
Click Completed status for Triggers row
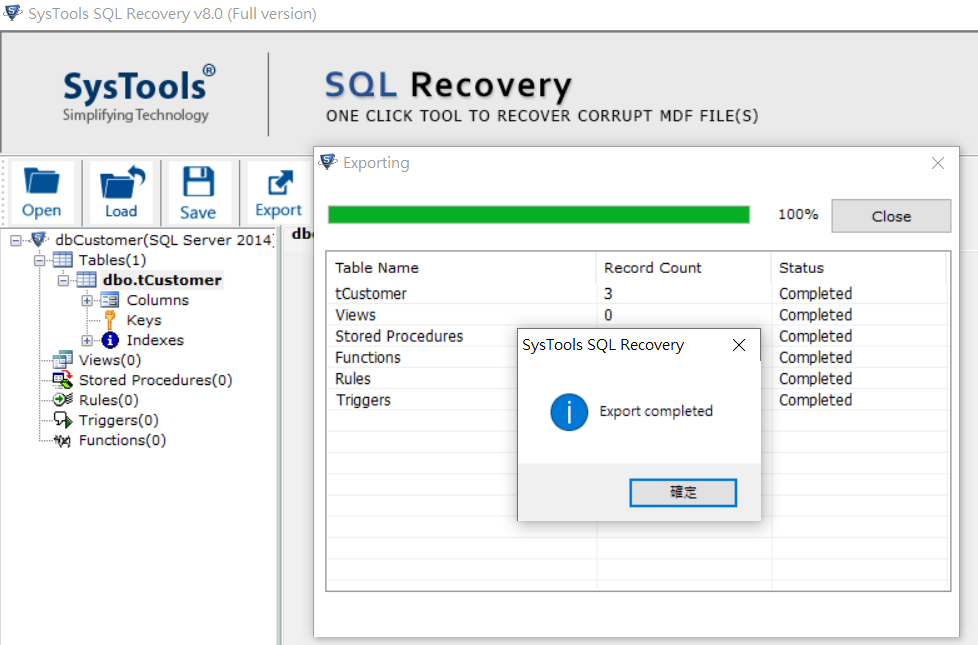[815, 400]
